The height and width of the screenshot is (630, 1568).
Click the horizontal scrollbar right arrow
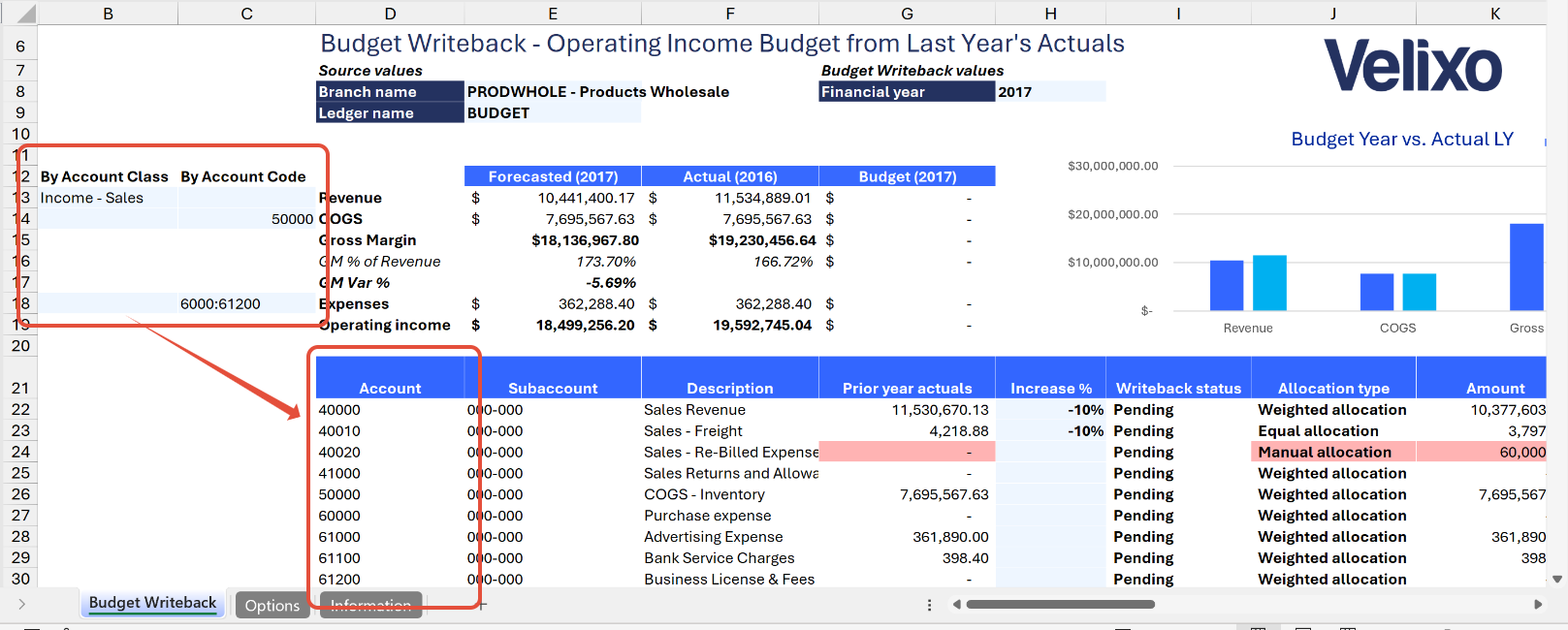pyautogui.click(x=1538, y=605)
